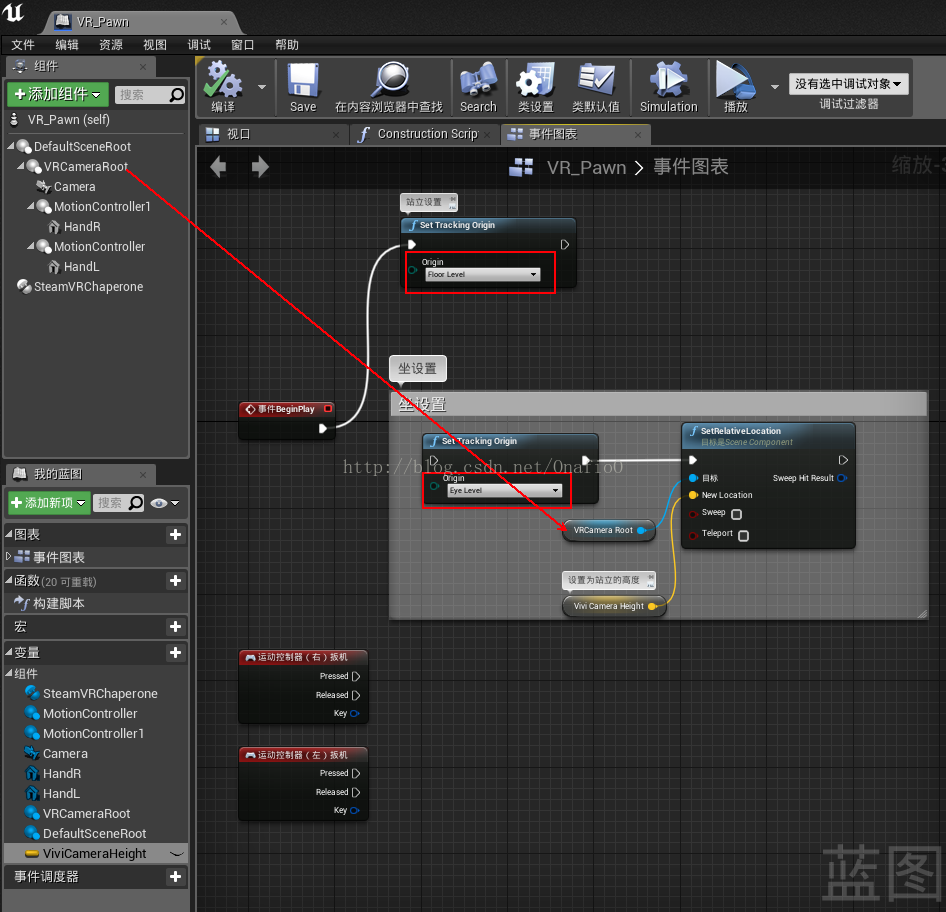Click VR_Pawn breadcrumb in graph header

click(586, 166)
